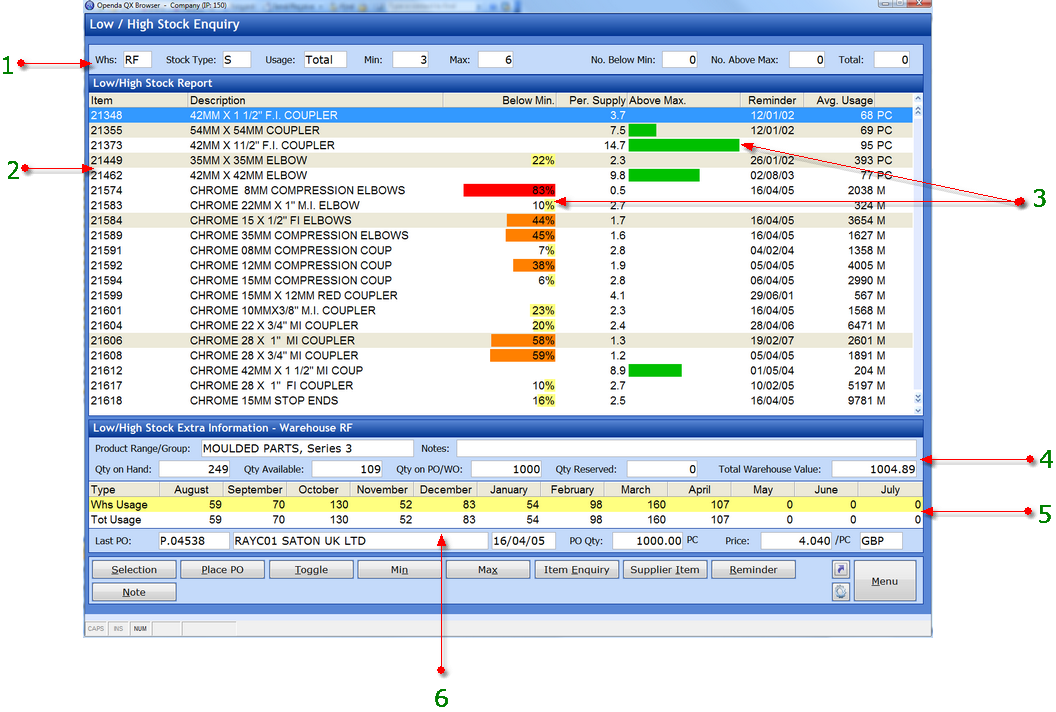1056x712 pixels.
Task: Click the list single down-arrow scroll button
Action: click(917, 410)
